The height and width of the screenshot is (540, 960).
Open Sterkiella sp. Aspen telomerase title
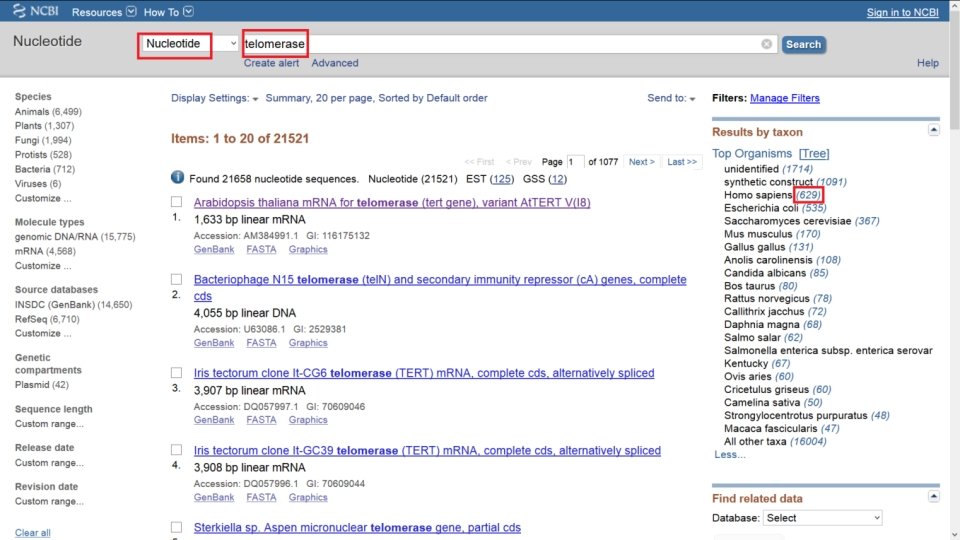pos(357,527)
